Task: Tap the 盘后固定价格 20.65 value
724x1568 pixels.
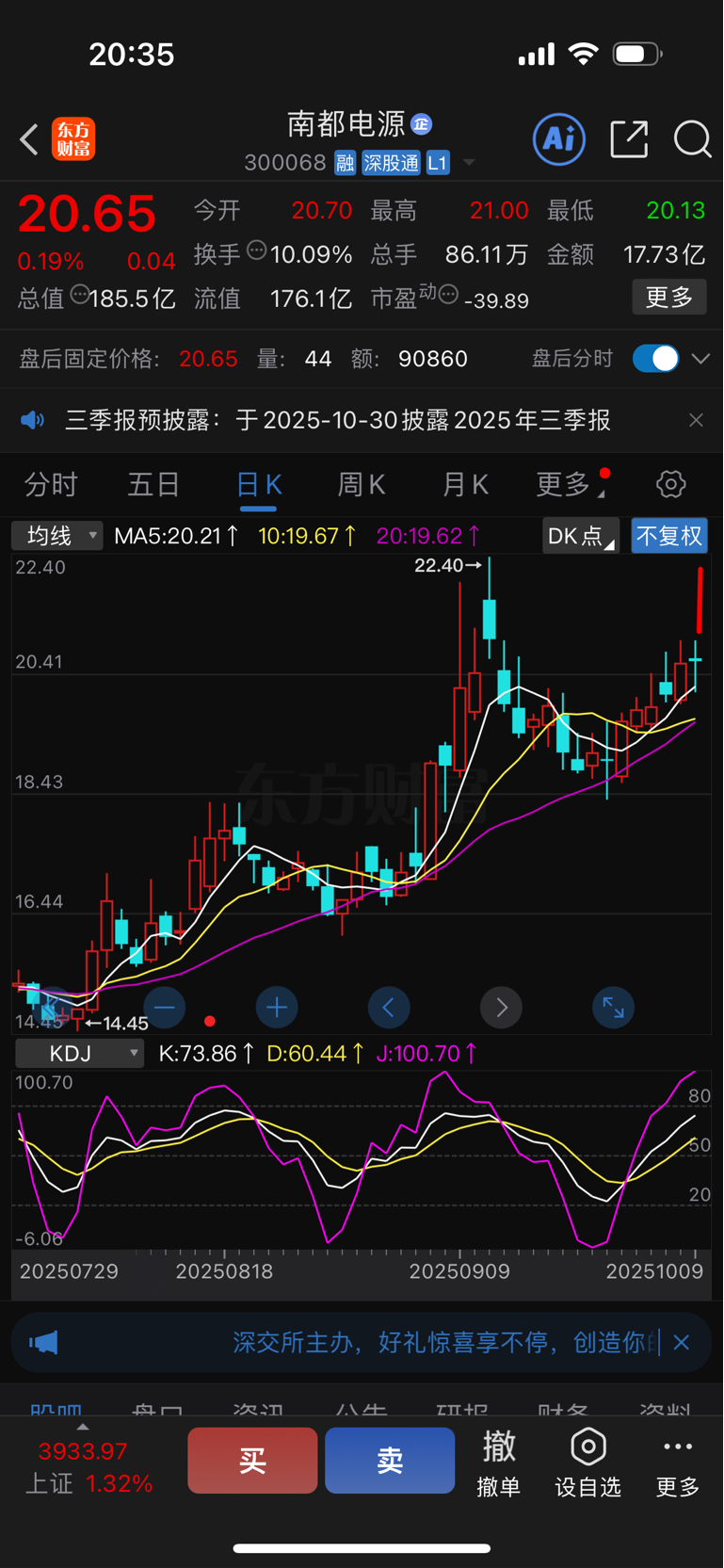Action: 208,359
